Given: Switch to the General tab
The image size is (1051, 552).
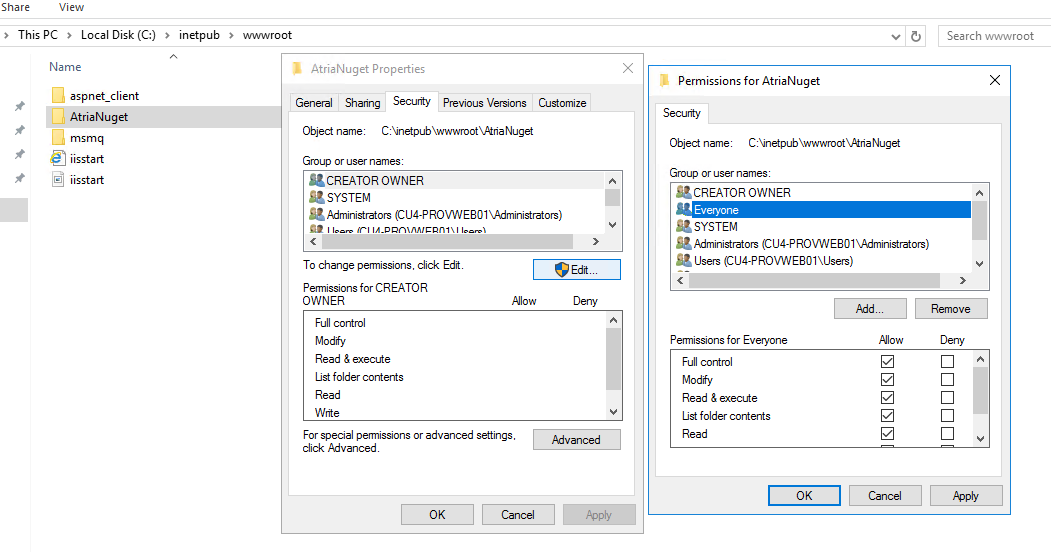Looking at the screenshot, I should click(314, 102).
